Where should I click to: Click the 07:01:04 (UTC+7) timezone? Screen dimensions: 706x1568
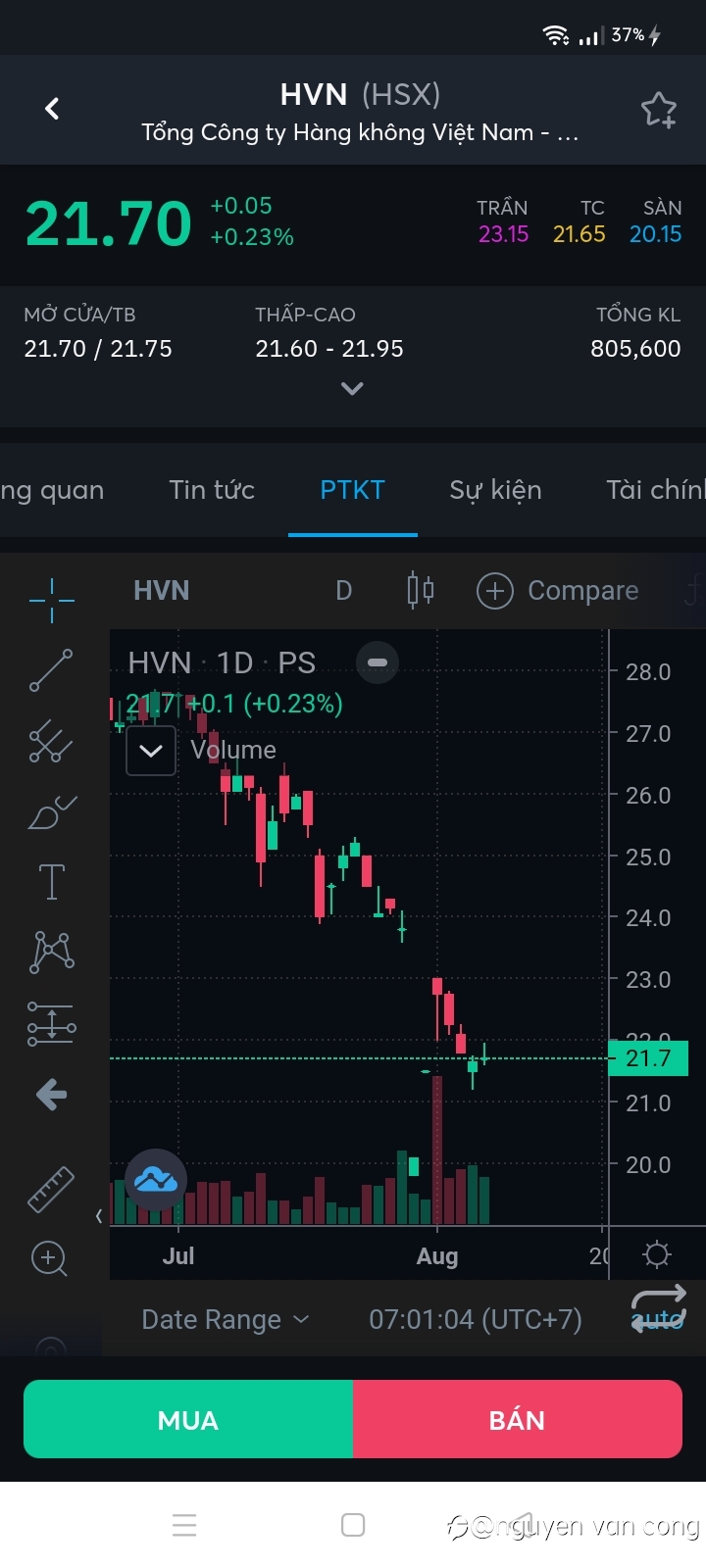[x=476, y=1320]
